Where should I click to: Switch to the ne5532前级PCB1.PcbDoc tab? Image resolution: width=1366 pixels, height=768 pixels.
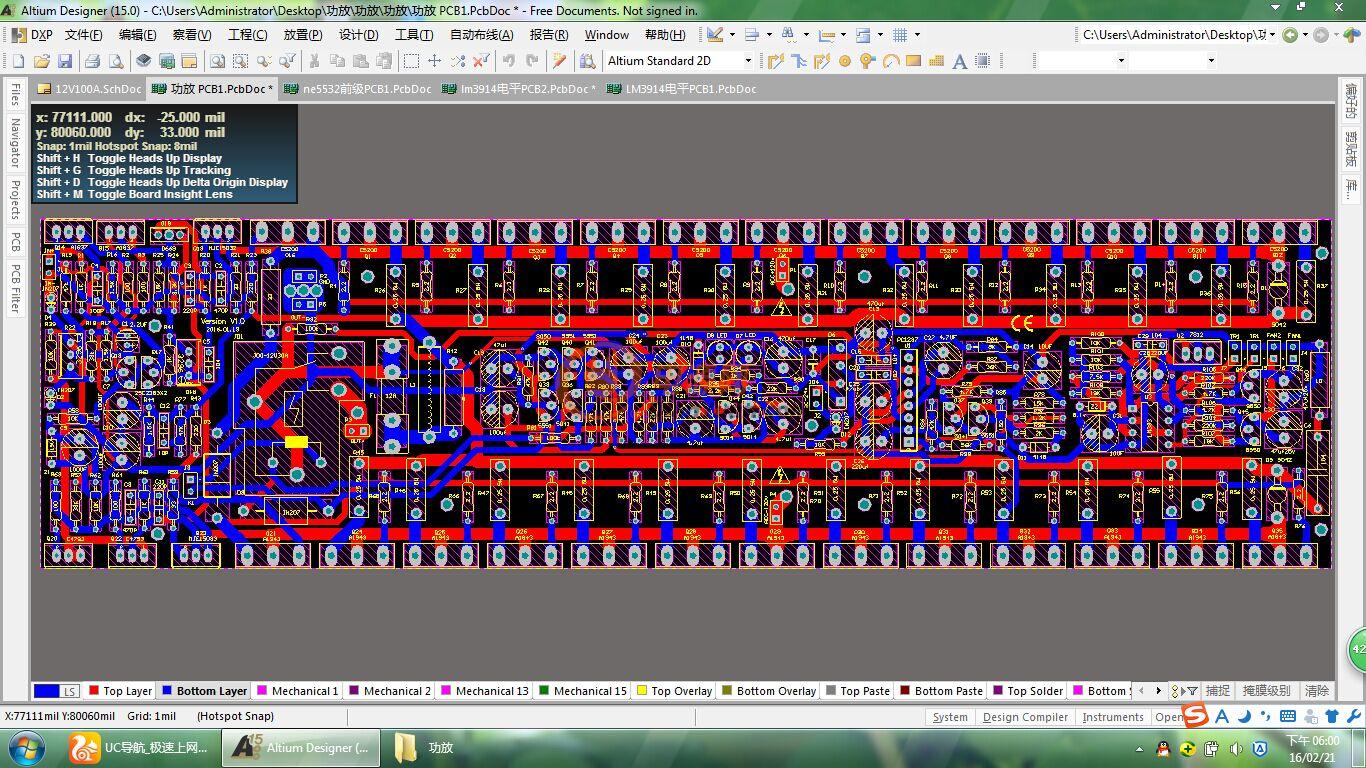point(358,89)
